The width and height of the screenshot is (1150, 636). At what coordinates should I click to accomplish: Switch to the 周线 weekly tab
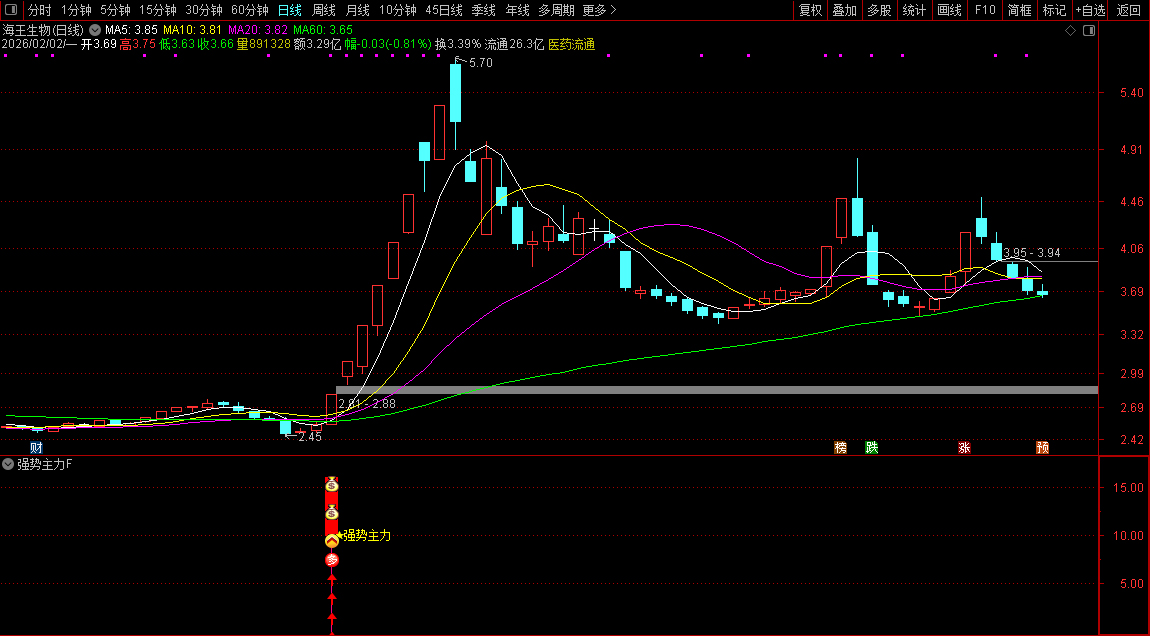323,10
